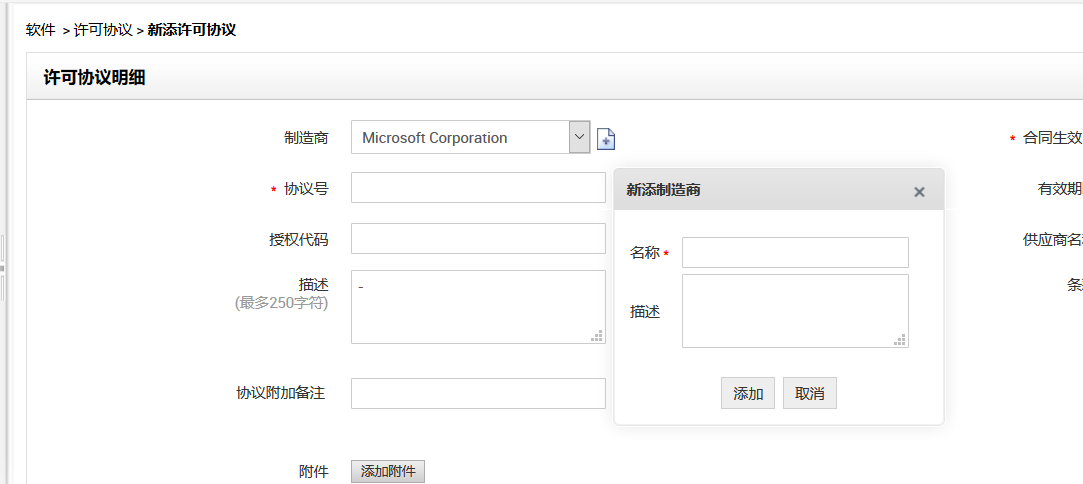
Task: Focus the popup's 描述 text area
Action: point(795,311)
